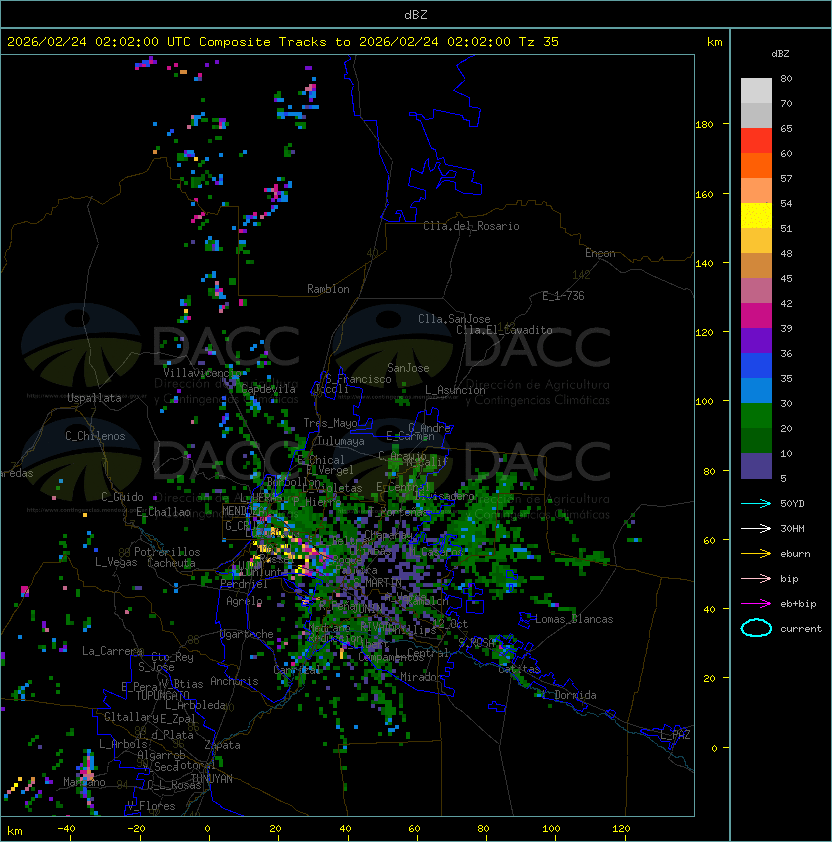Pick the dark orange 57–60 dBZ swatch

click(x=756, y=165)
